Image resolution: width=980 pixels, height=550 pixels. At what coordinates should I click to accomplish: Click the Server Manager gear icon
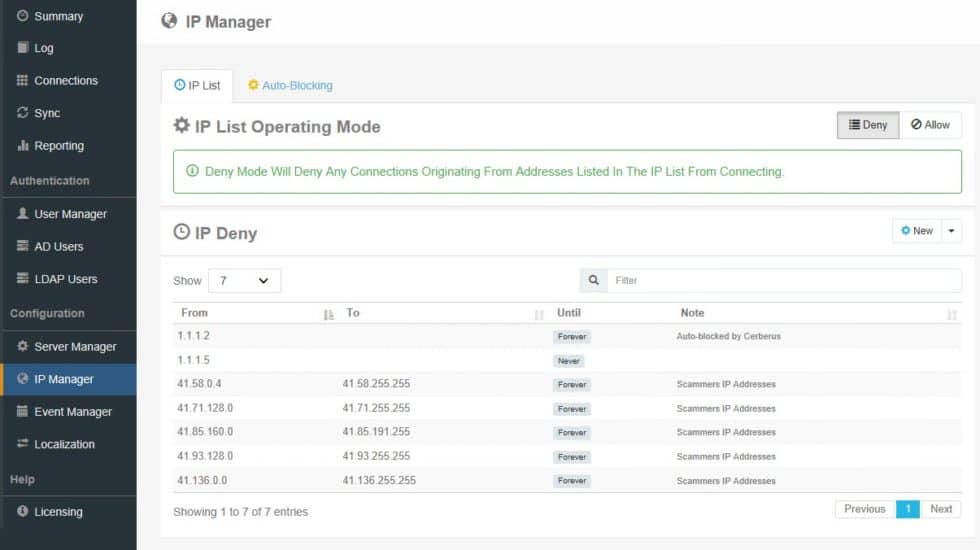click(23, 347)
